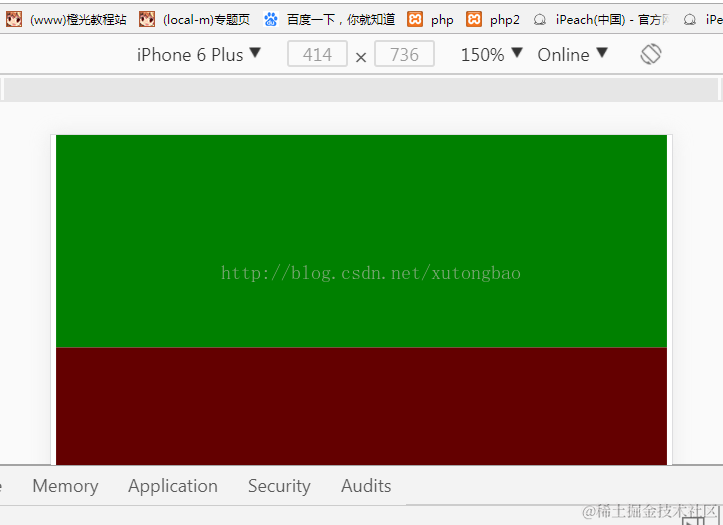Click the avatar icon of (local-m)专题页 bookmark
This screenshot has width=723, height=525.
(x=147, y=19)
